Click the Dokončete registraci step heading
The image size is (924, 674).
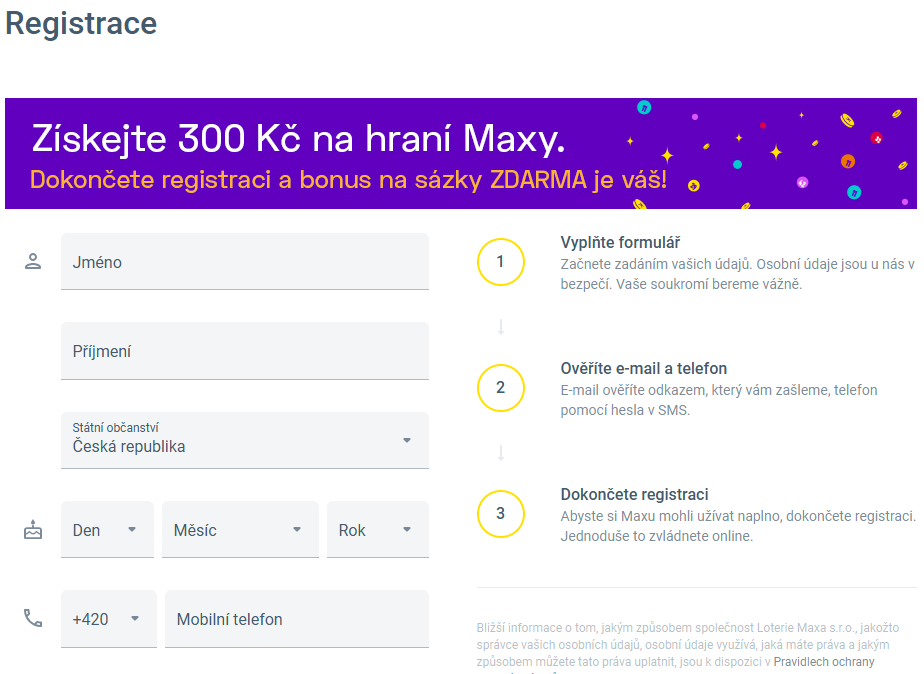point(634,494)
